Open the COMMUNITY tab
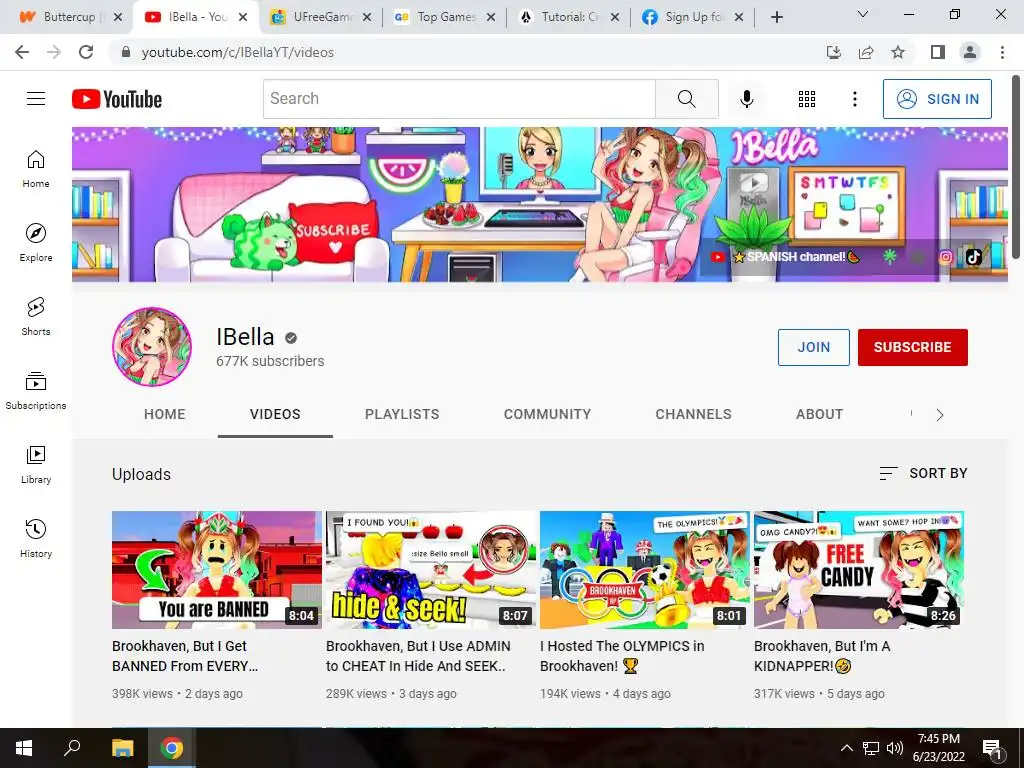 tap(547, 414)
